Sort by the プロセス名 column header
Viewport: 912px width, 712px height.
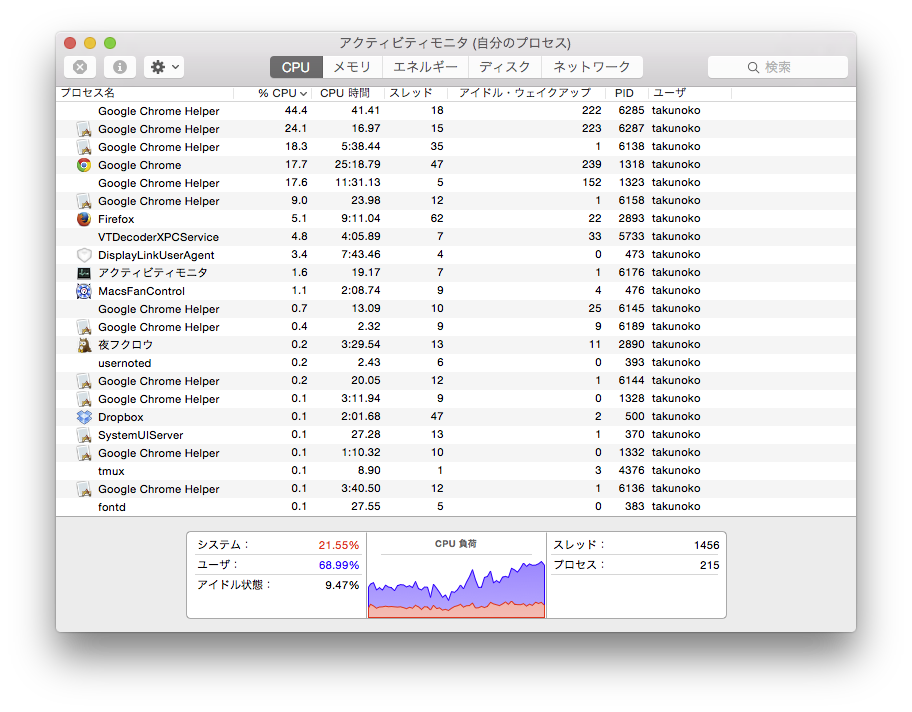[x=145, y=93]
